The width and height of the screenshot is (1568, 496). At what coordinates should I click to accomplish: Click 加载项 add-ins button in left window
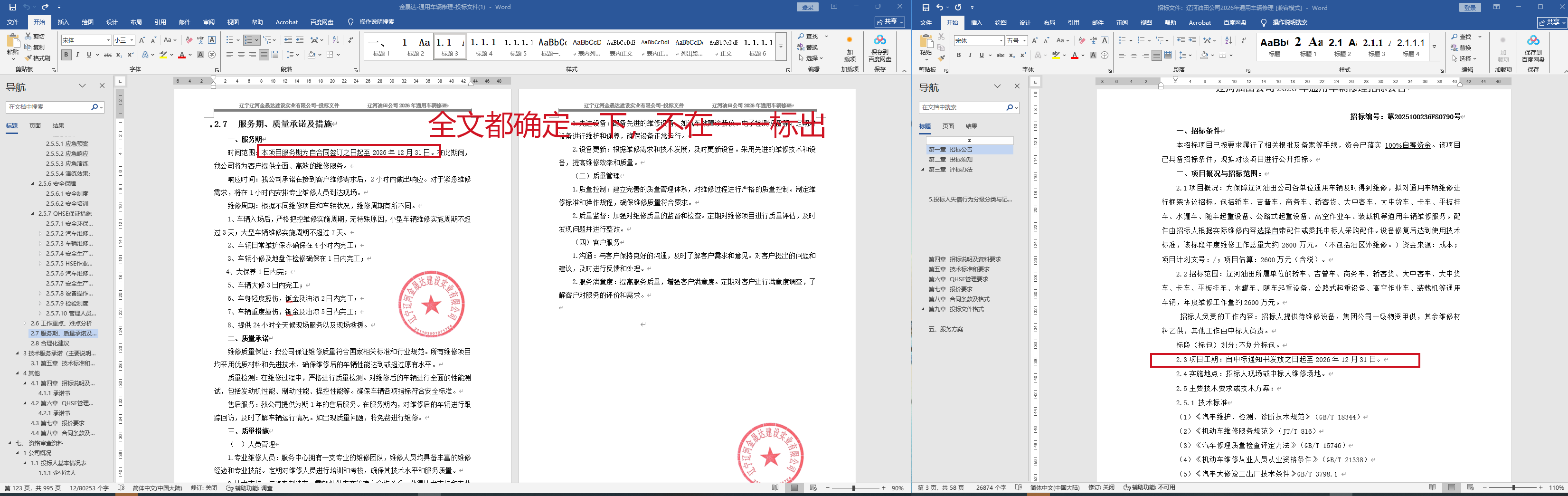pyautogui.click(x=850, y=50)
